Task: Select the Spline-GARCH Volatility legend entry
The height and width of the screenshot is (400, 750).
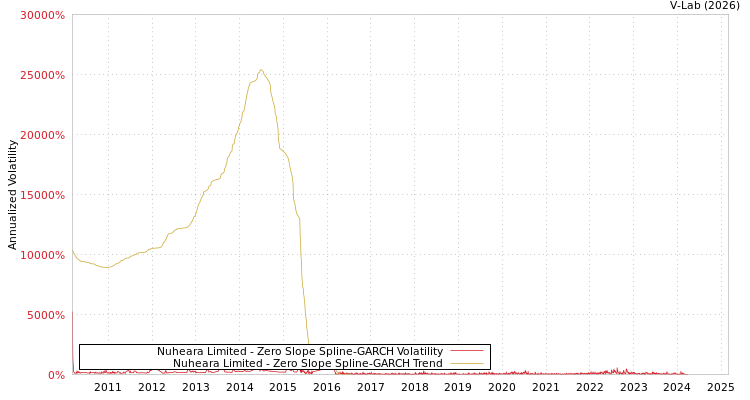Action: point(300,351)
